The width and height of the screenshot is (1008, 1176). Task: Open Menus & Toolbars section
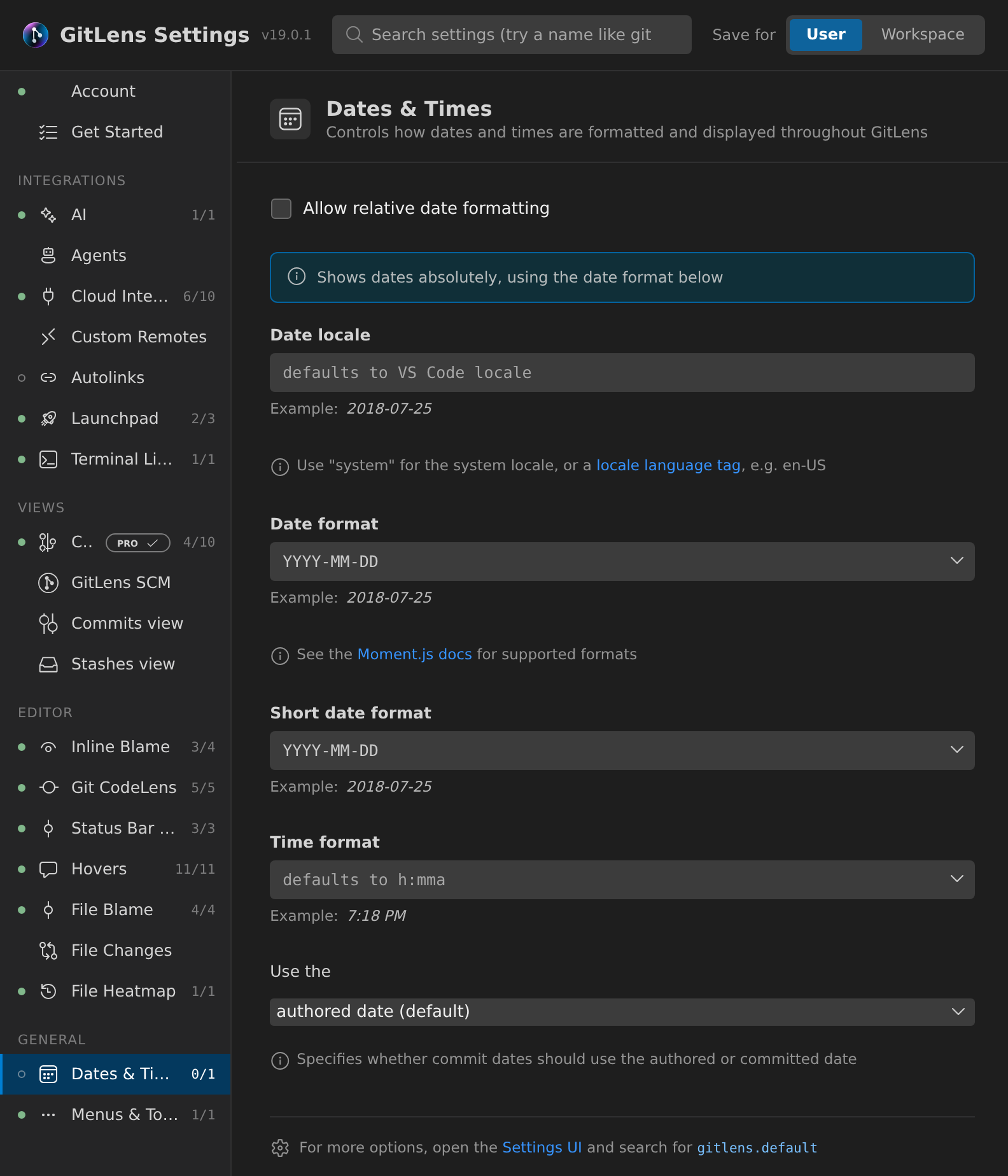pyautogui.click(x=115, y=1114)
